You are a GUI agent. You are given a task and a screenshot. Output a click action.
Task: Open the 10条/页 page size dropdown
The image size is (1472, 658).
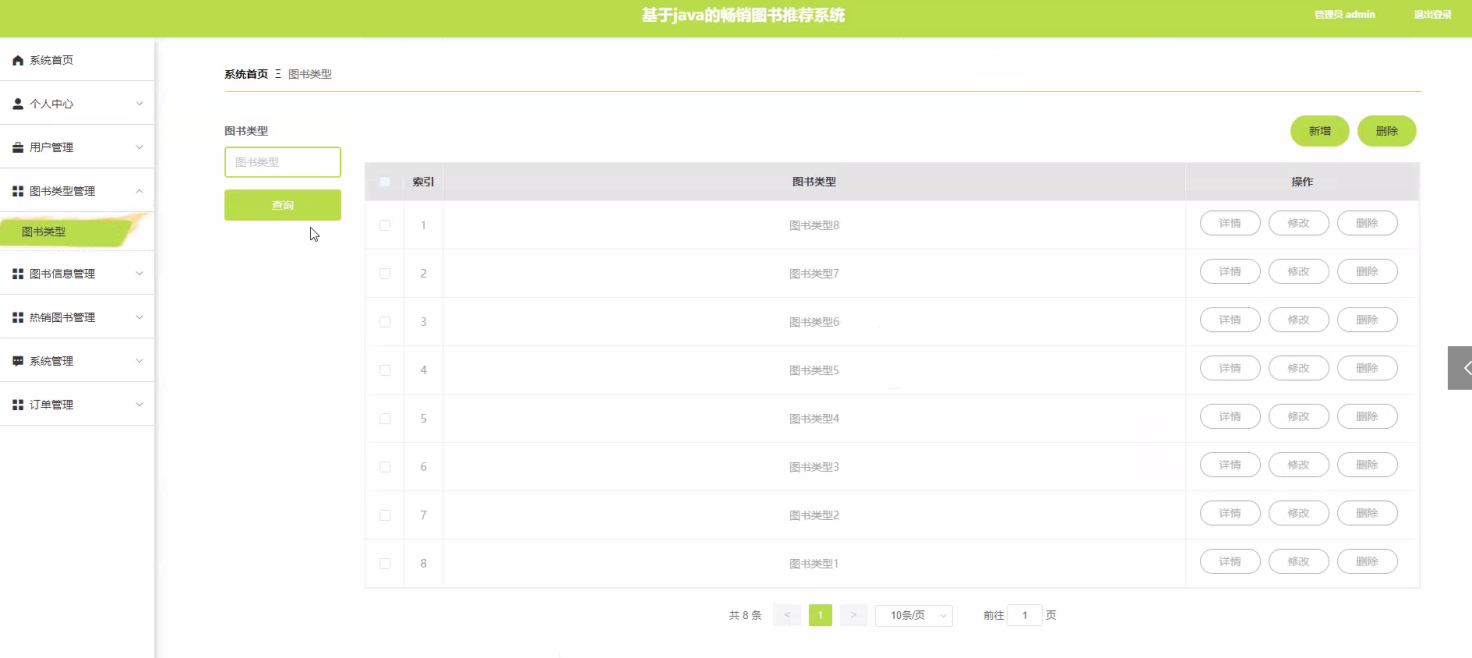point(913,615)
